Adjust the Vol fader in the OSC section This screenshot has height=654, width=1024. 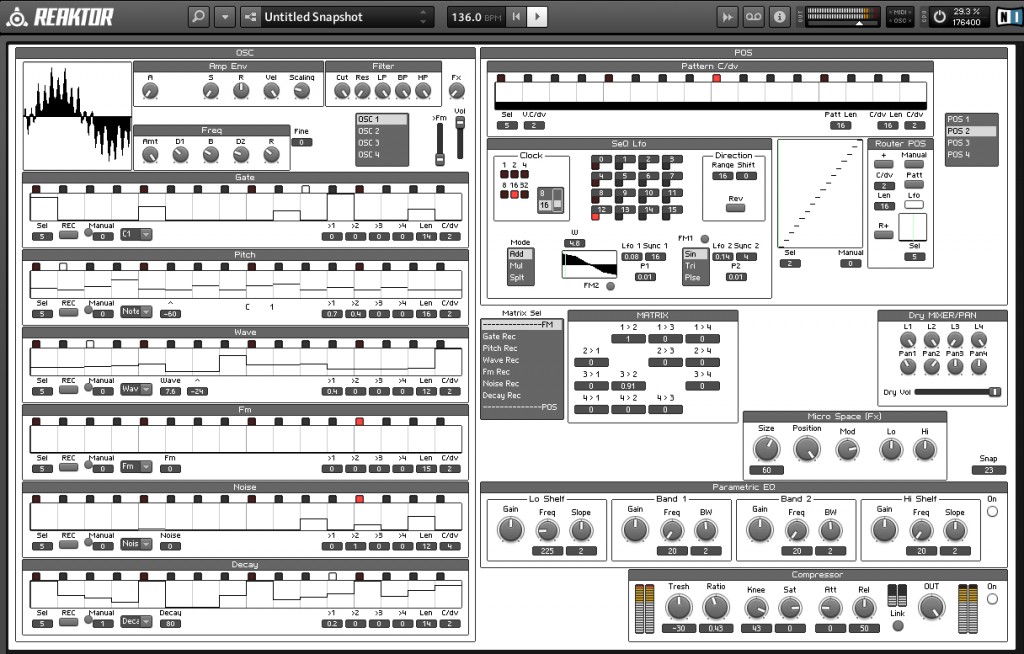click(460, 137)
